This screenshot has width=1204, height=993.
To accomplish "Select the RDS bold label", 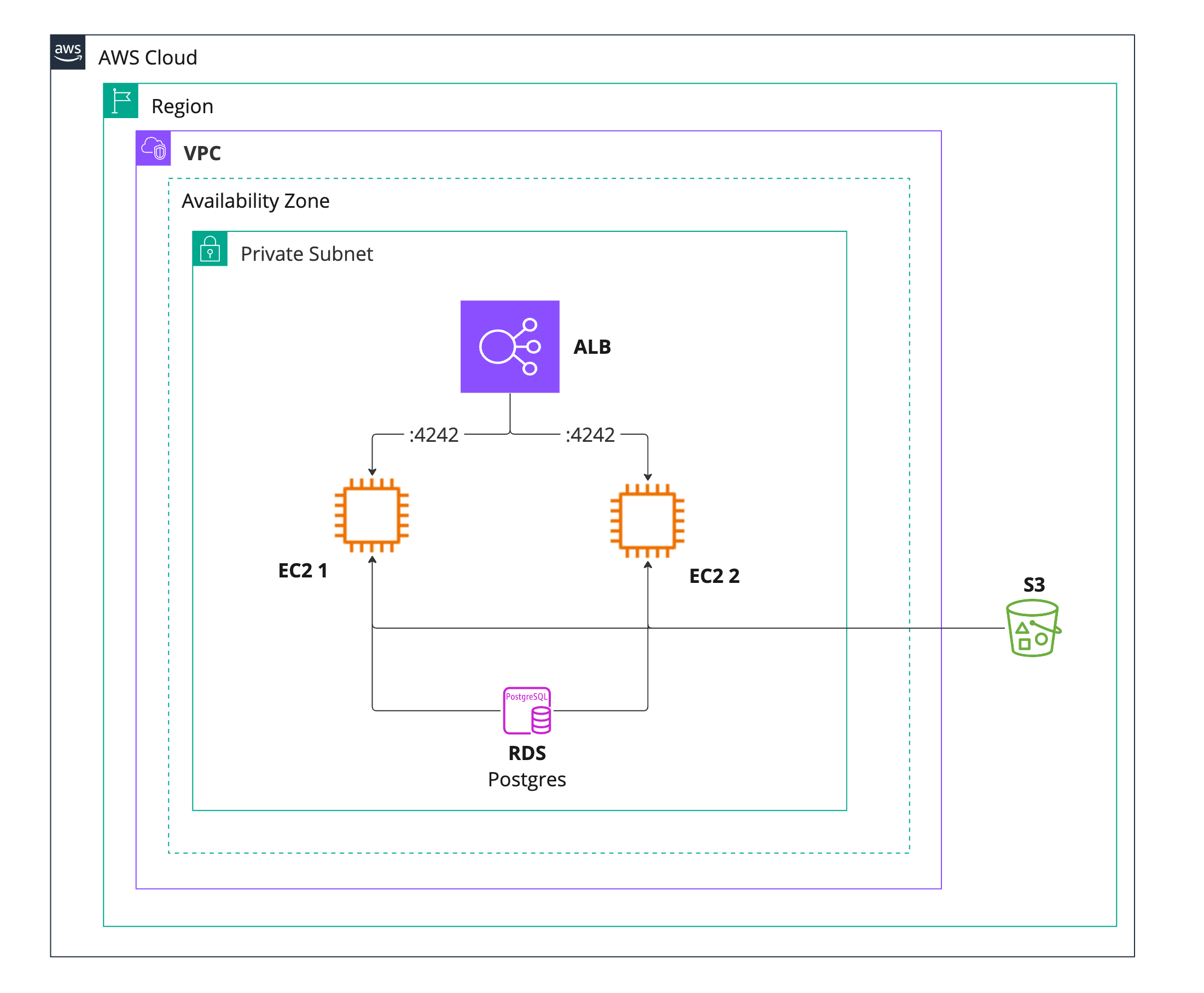I will [527, 753].
